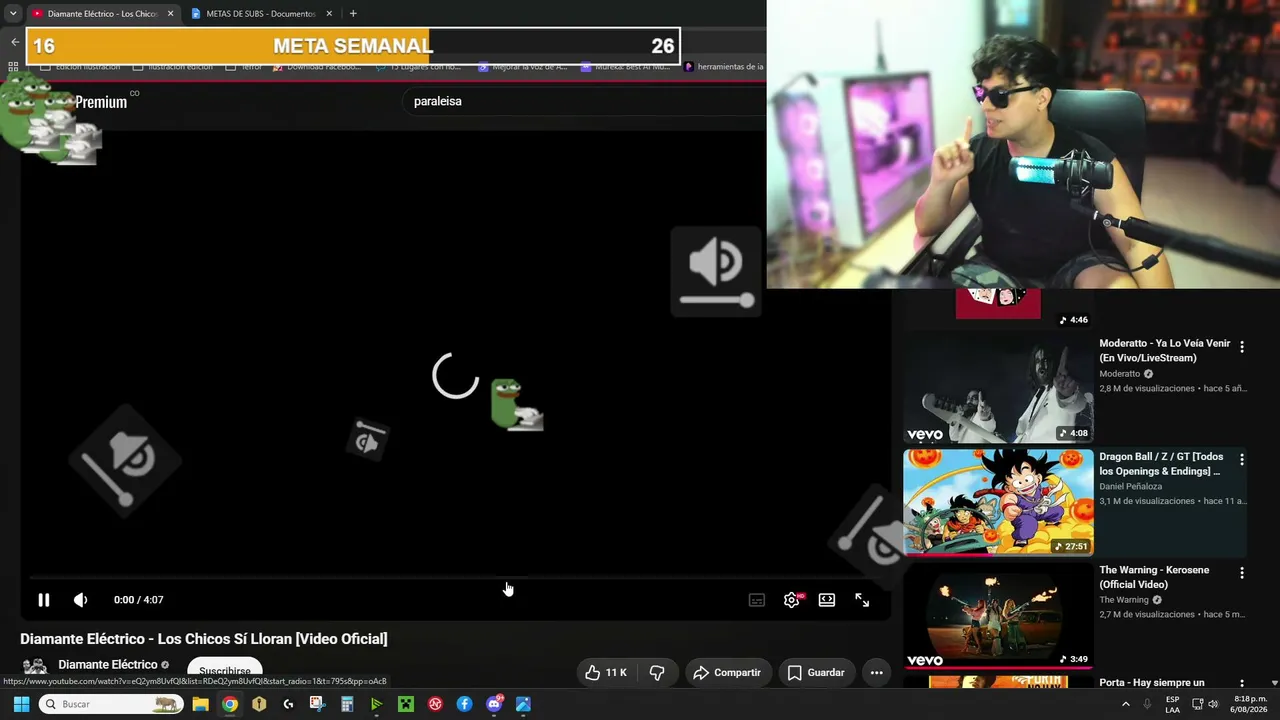Open File Explorer from the taskbar
The image size is (1280, 720).
tap(200, 704)
